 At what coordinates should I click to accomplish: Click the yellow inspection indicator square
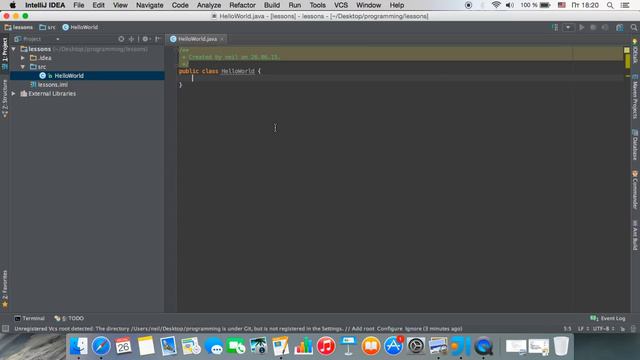pos(627,50)
